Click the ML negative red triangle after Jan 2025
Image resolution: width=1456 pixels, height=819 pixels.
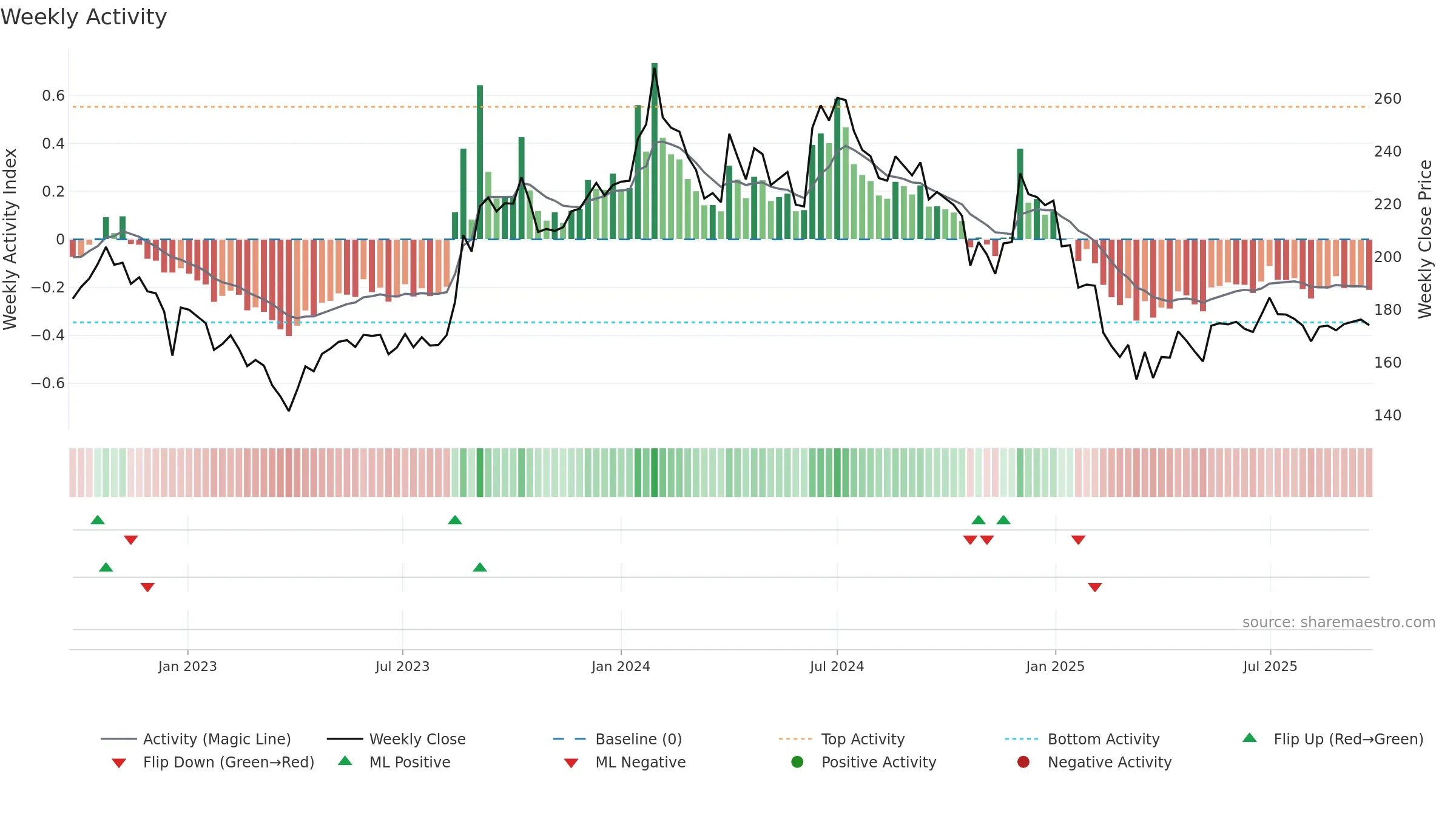(x=1095, y=587)
